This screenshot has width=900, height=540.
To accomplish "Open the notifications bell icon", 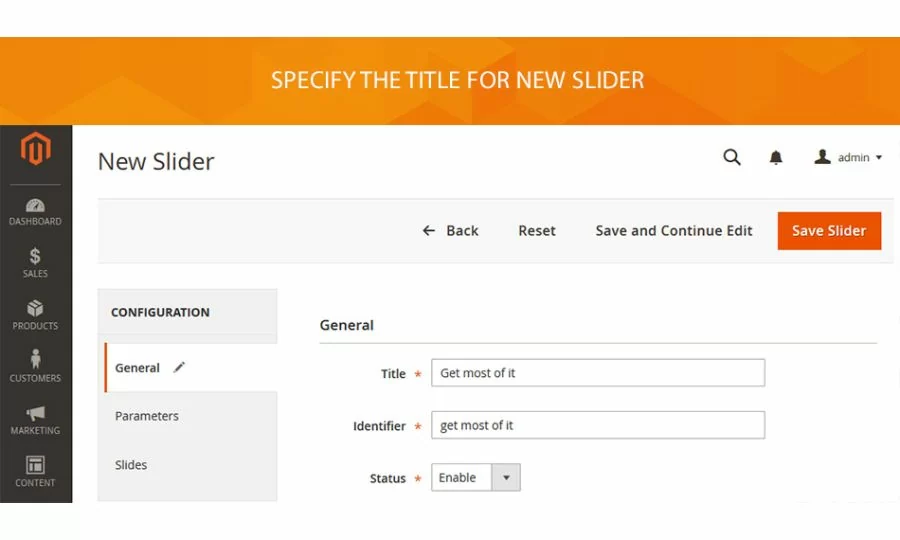I will tap(776, 158).
